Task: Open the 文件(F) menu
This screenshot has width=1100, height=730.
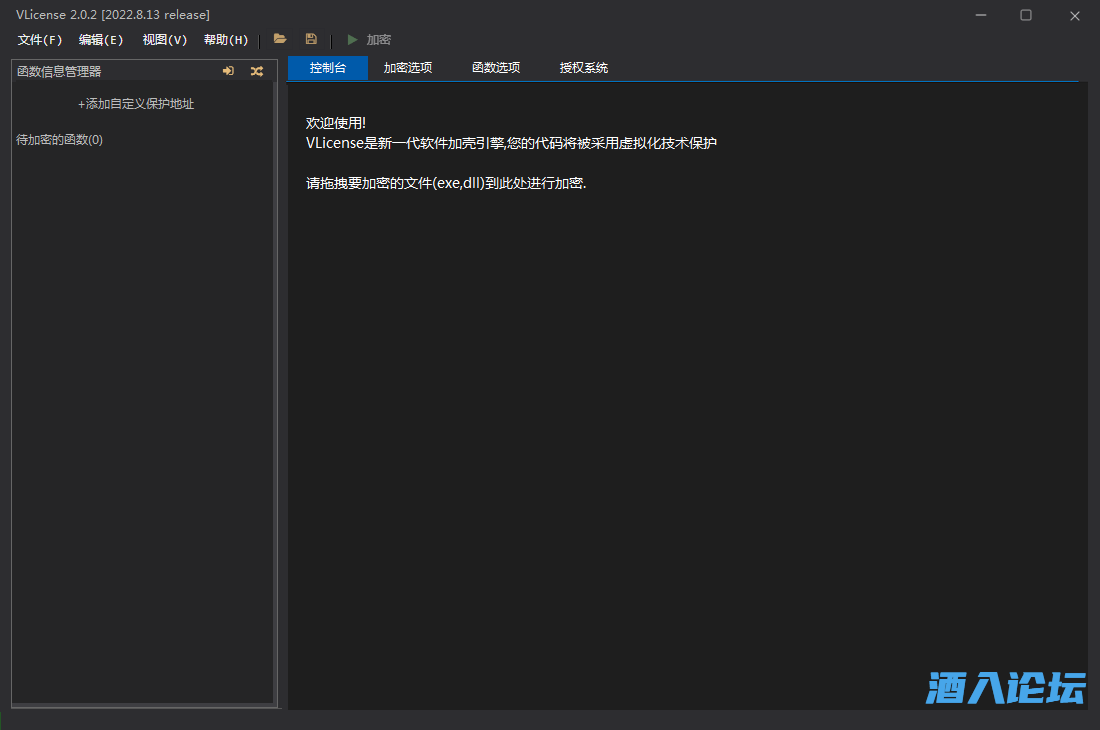Action: tap(40, 40)
